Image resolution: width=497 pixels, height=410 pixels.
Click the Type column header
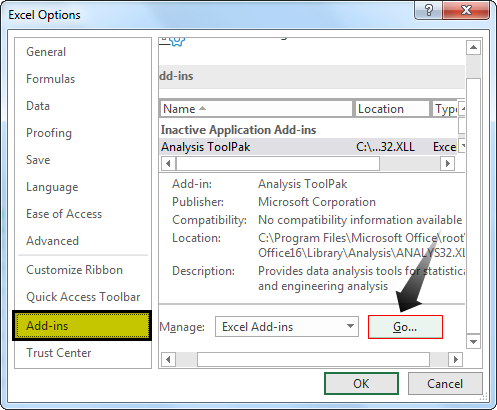click(446, 109)
